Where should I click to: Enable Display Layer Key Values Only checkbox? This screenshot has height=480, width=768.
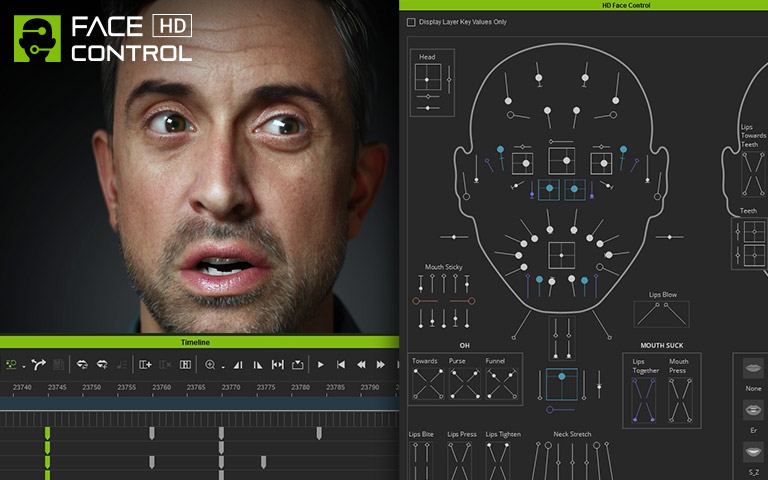click(411, 22)
